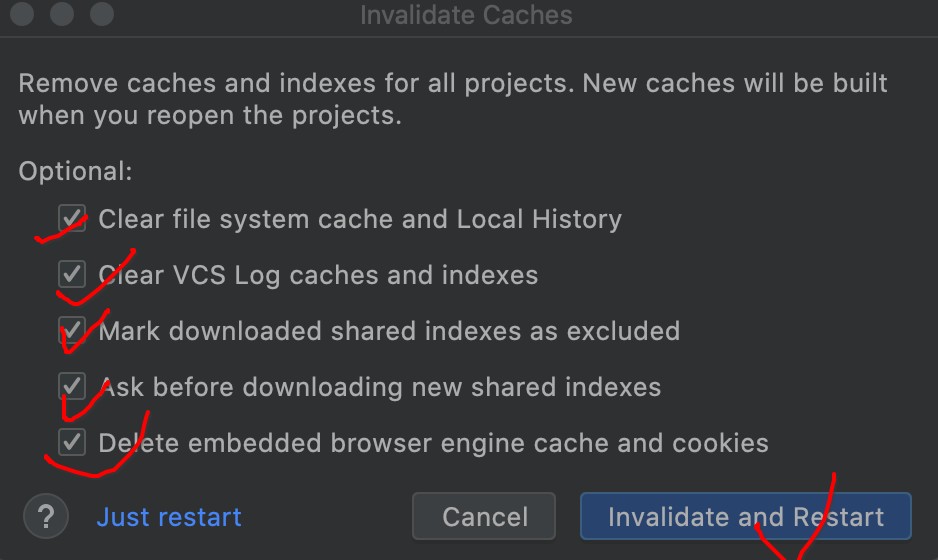Toggle the Ask before downloading checkbox
The image size is (938, 560).
coord(72,386)
